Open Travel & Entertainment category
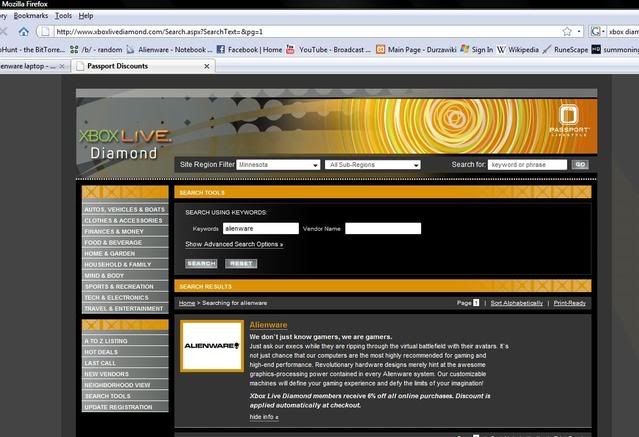Screen dimensions: 639x437 [125, 308]
